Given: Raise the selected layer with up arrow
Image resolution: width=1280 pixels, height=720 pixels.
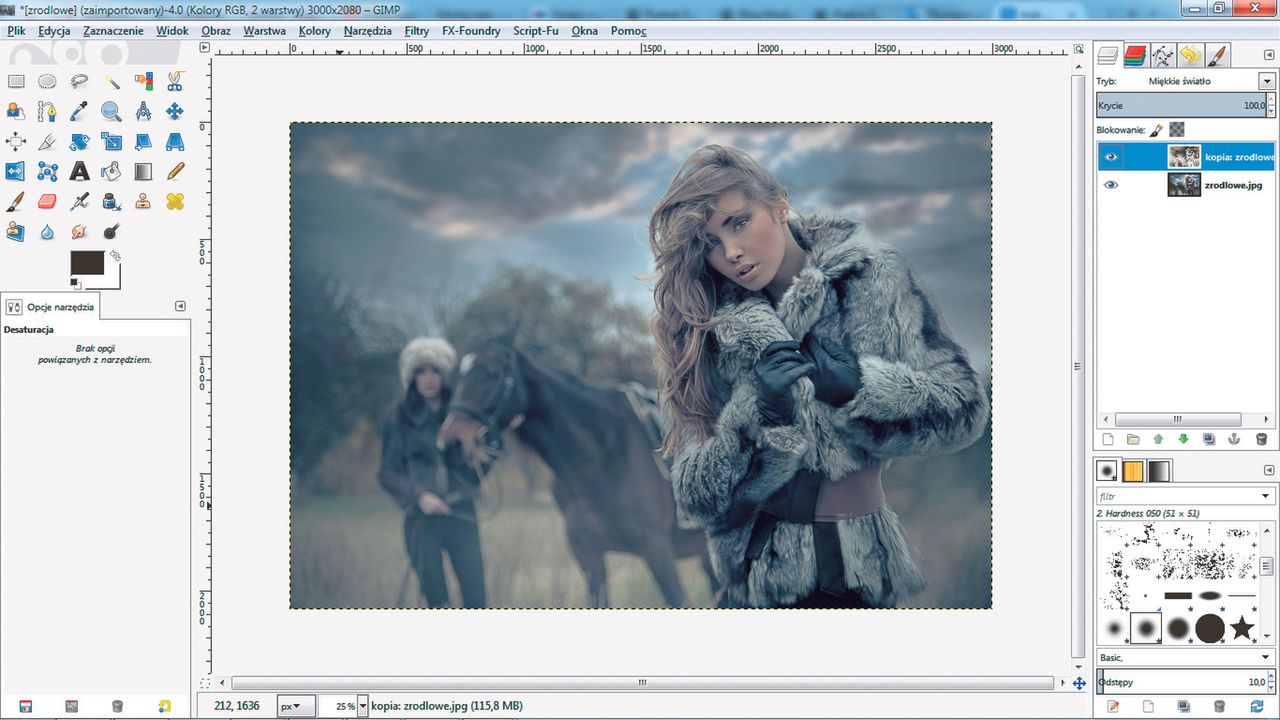Looking at the screenshot, I should coord(1158,439).
